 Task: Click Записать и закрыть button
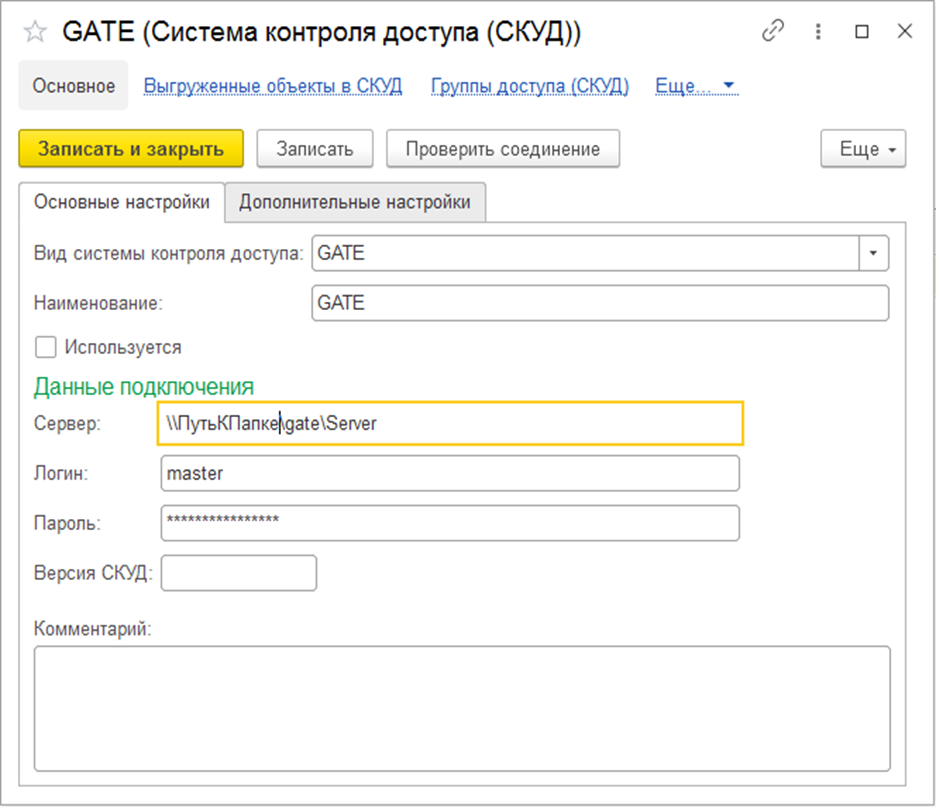click(131, 149)
